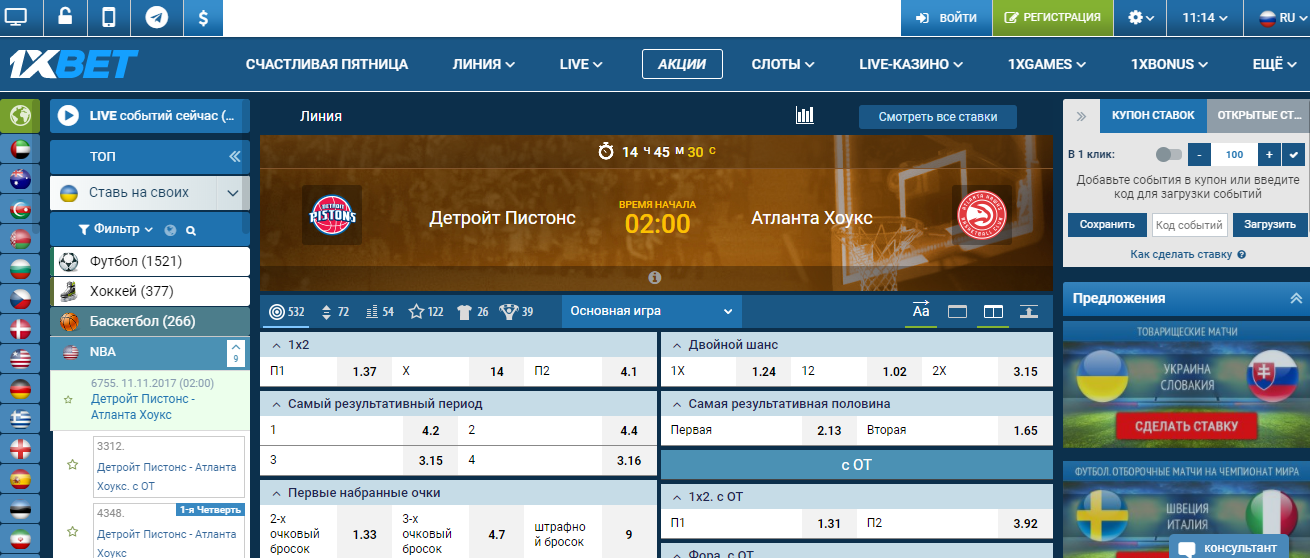Filter by the list icon 54
The image size is (1310, 558).
click(380, 312)
